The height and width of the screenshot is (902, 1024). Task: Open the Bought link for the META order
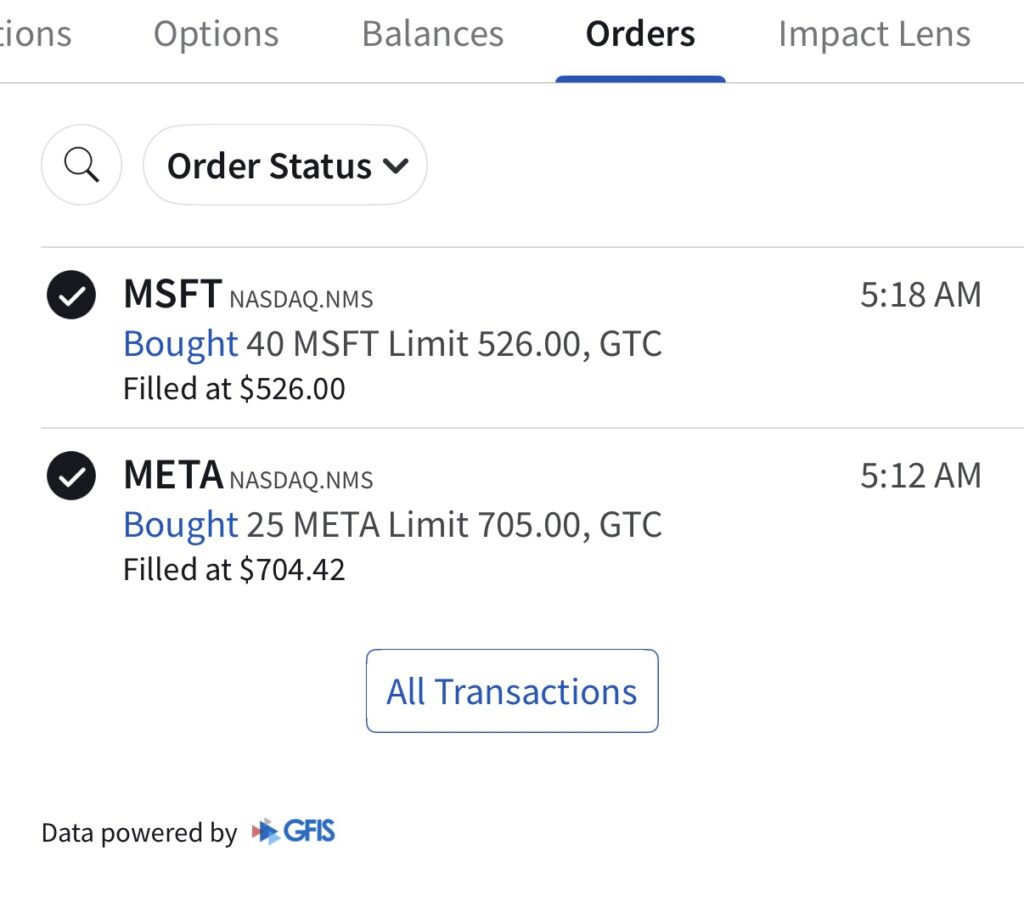[x=180, y=524]
